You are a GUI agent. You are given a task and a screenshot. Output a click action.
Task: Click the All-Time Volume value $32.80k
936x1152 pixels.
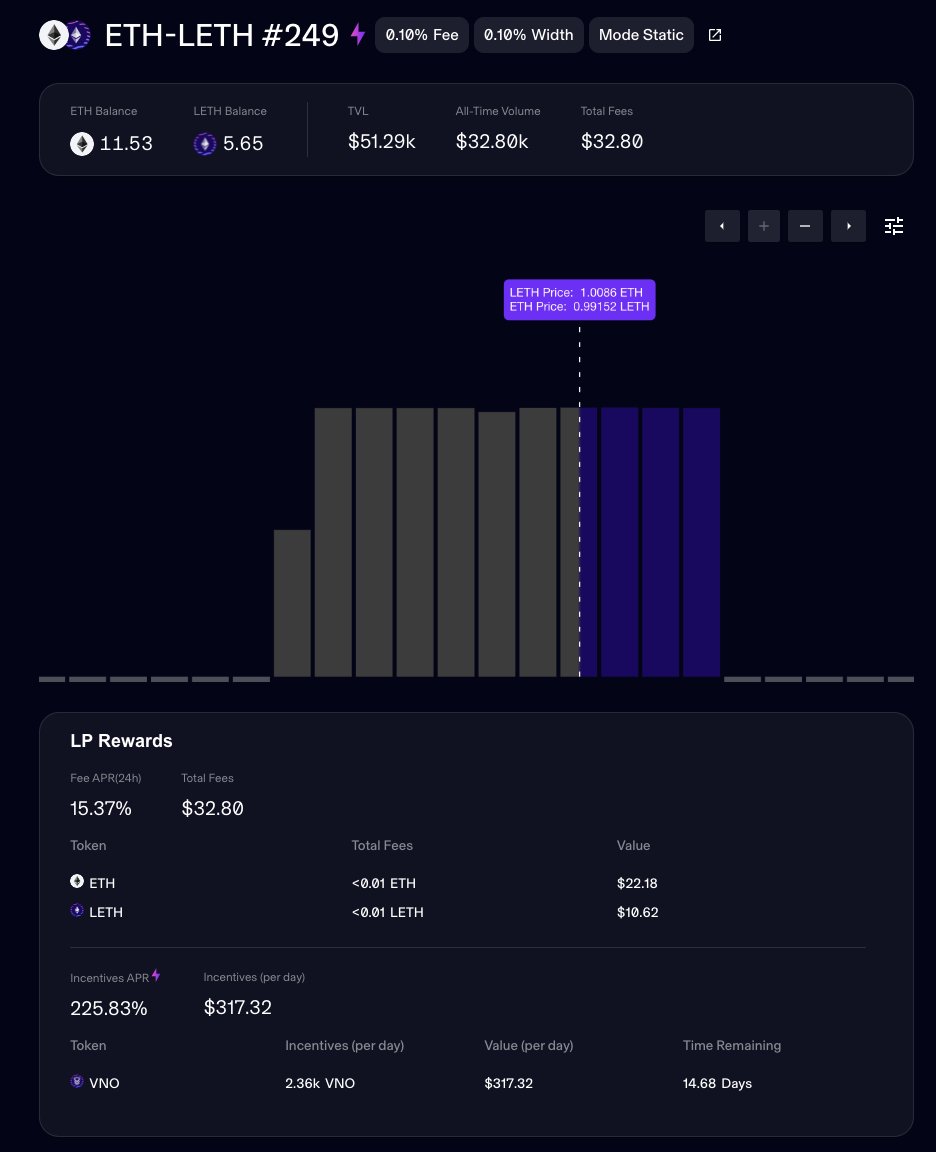(x=492, y=142)
